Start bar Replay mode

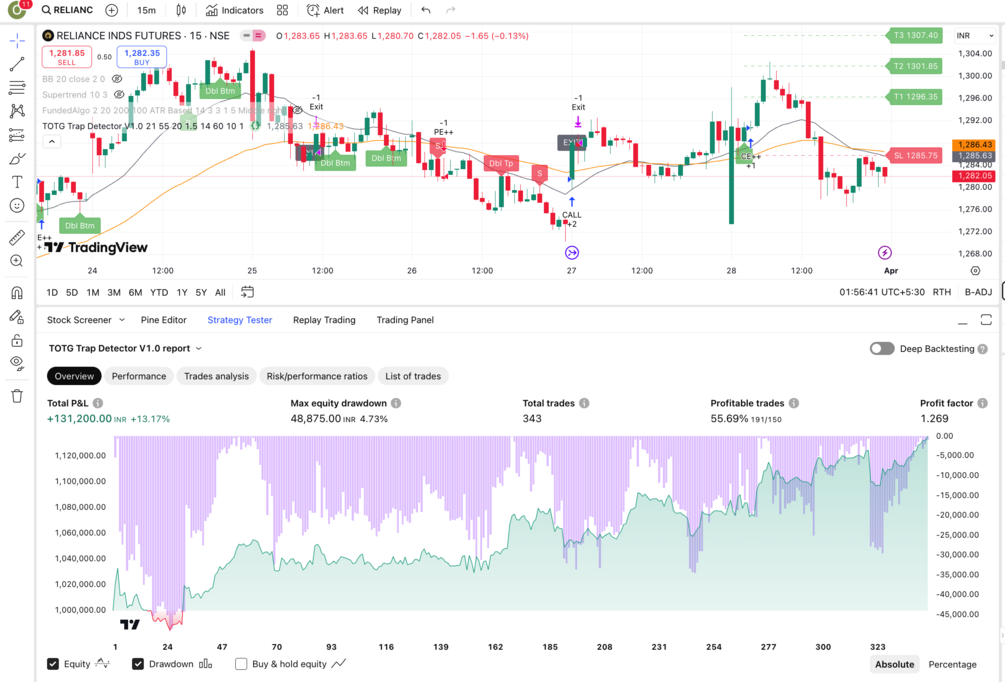pyautogui.click(x=380, y=10)
